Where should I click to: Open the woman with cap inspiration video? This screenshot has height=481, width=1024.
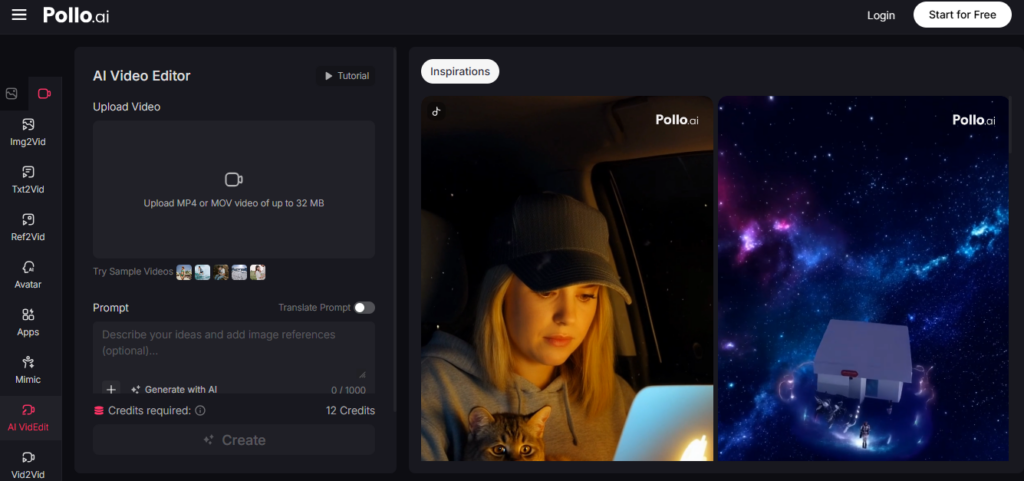pos(567,279)
